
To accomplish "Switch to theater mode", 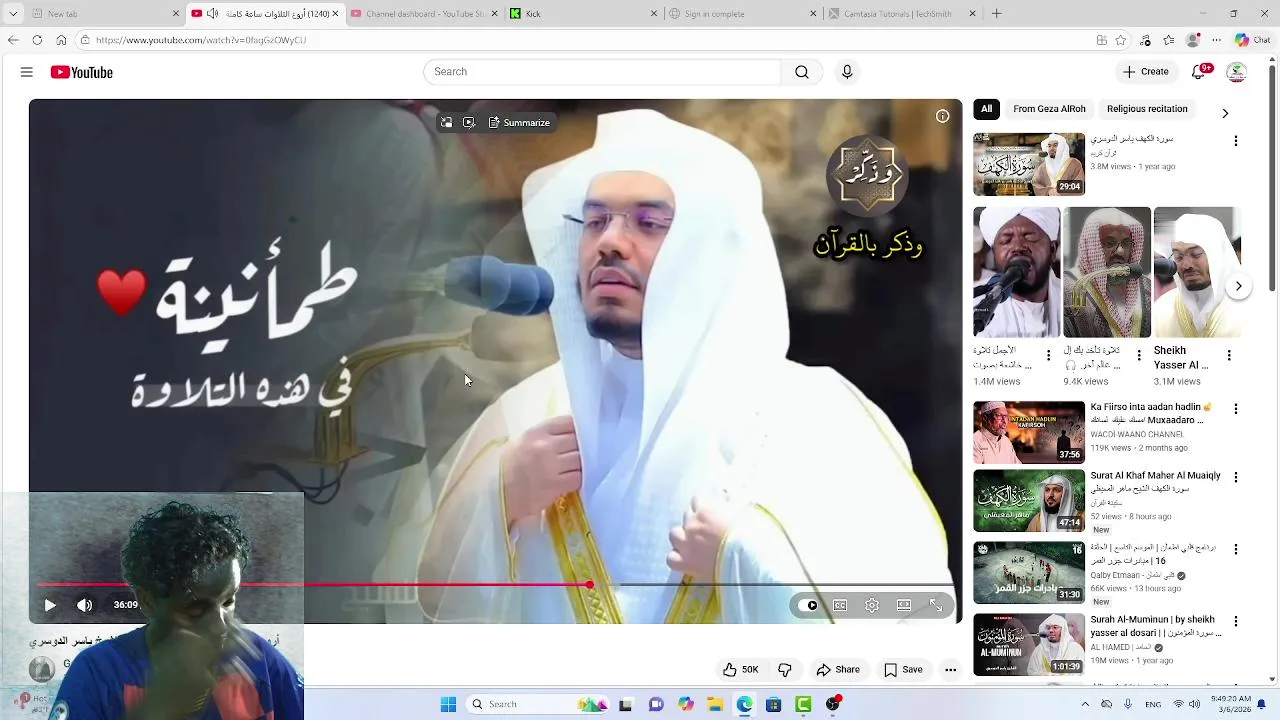I will click(904, 605).
